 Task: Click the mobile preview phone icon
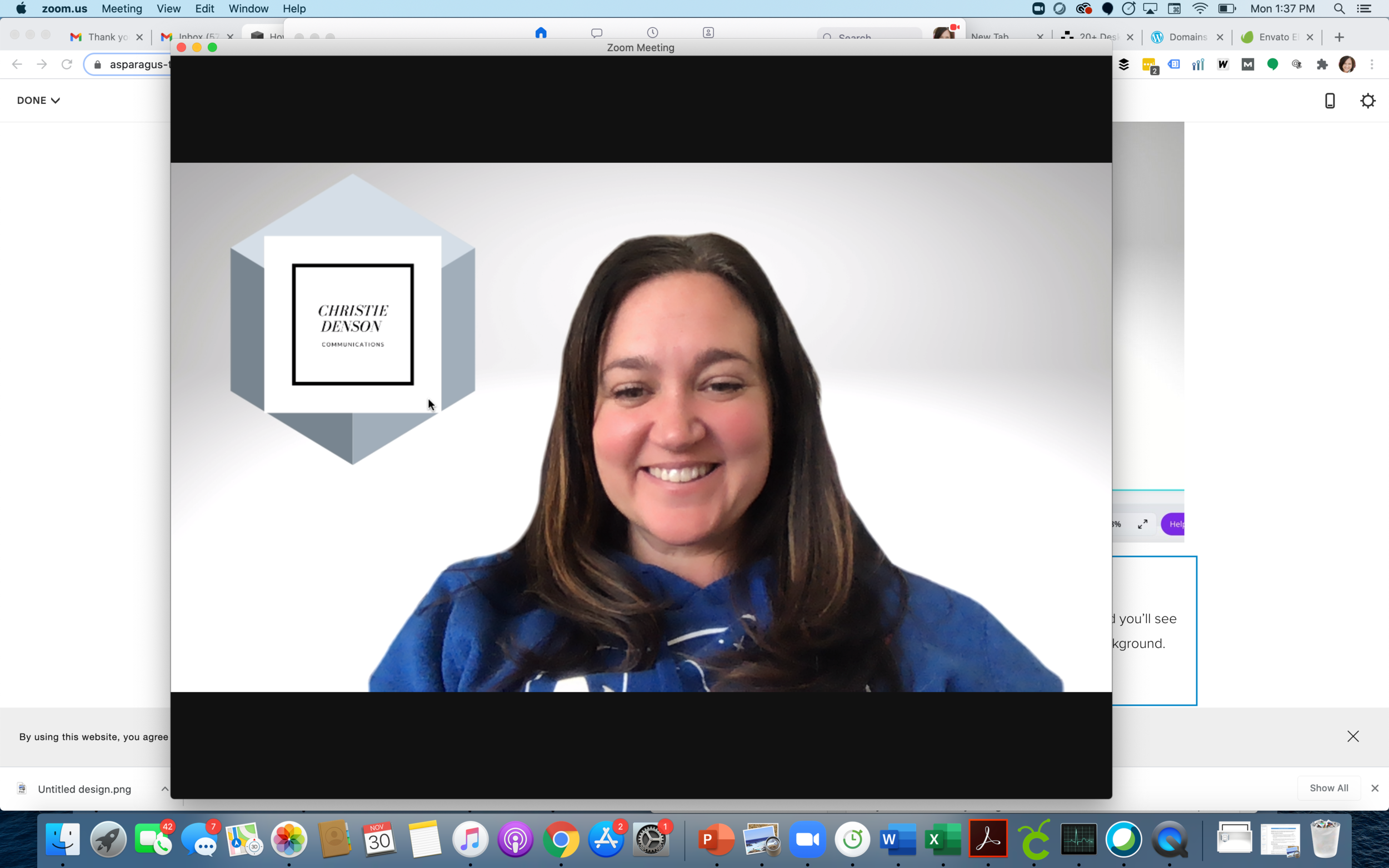(1330, 101)
